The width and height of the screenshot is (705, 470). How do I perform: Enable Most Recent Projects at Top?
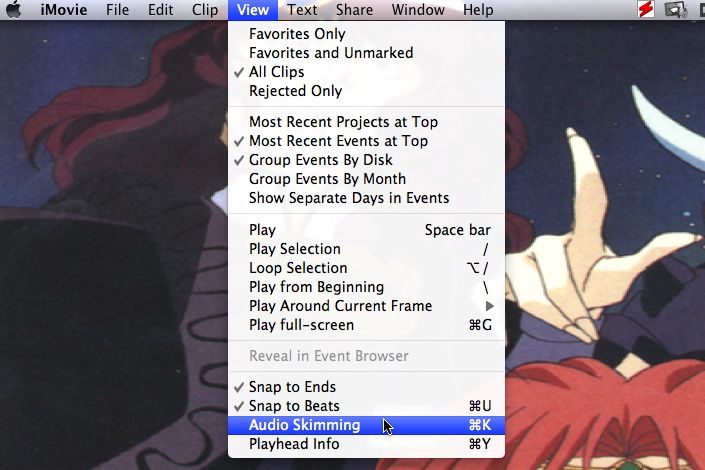(x=366, y=122)
